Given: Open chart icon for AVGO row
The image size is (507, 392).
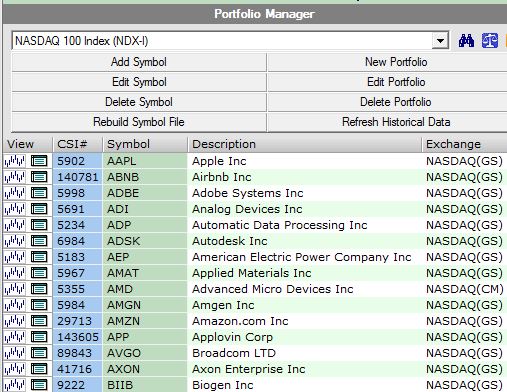Looking at the screenshot, I should click(15, 353).
